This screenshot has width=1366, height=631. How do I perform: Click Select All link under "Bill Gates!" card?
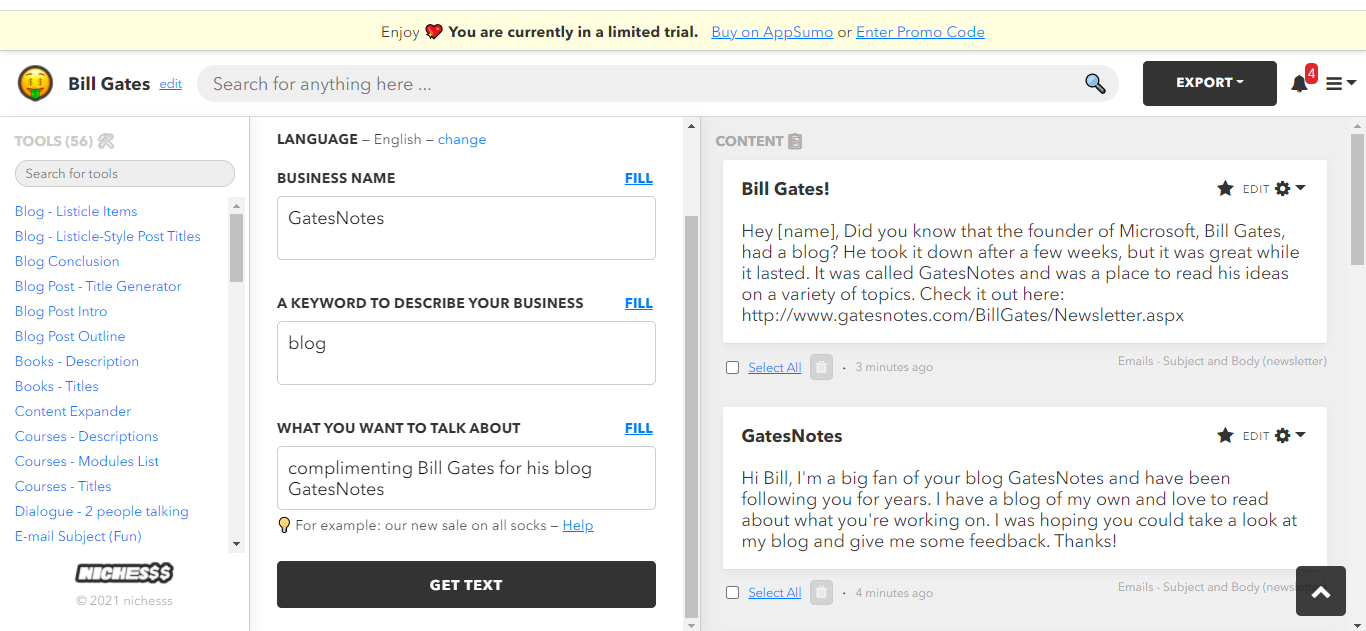pyautogui.click(x=775, y=367)
